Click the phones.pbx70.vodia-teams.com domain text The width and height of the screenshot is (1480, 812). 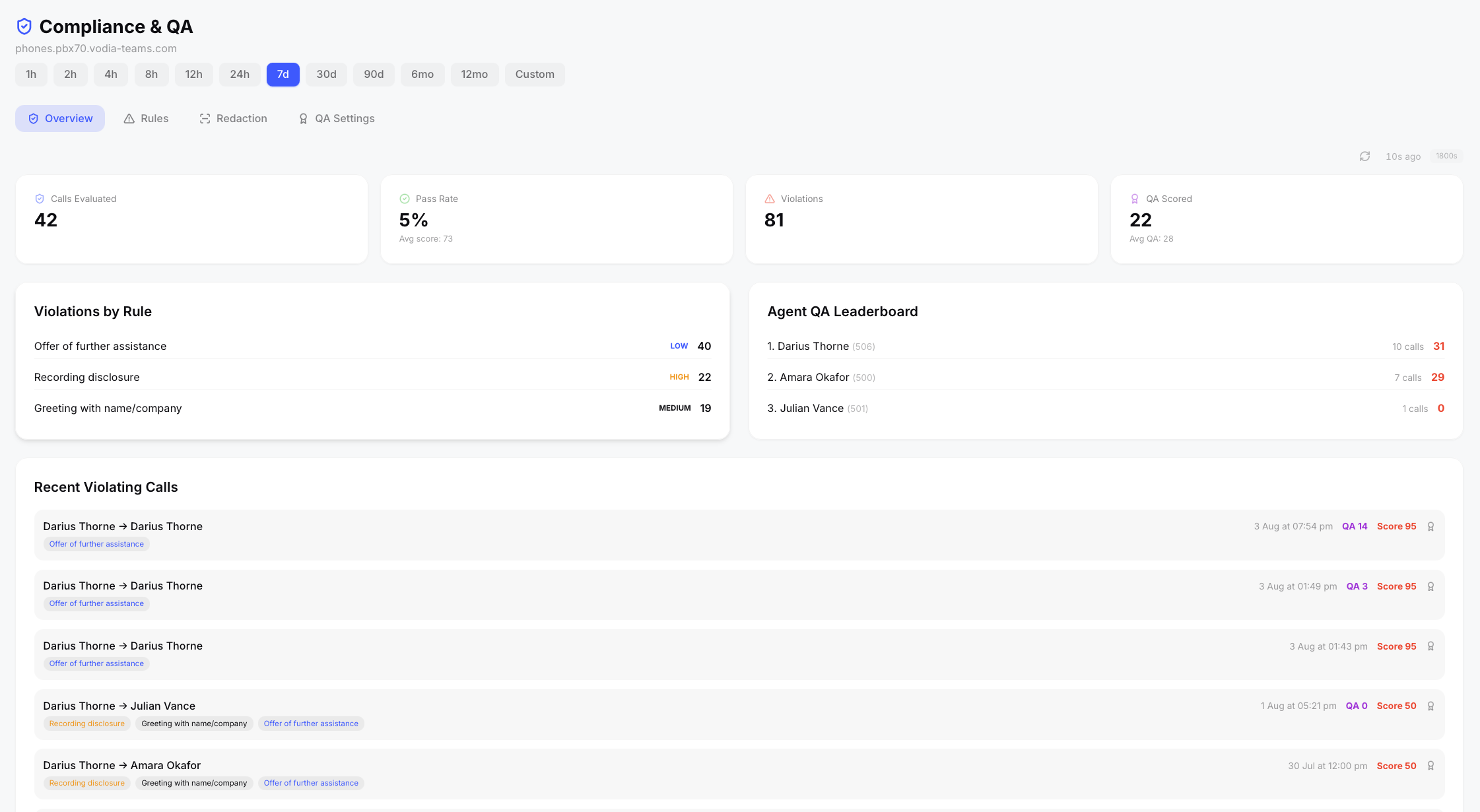click(x=96, y=48)
